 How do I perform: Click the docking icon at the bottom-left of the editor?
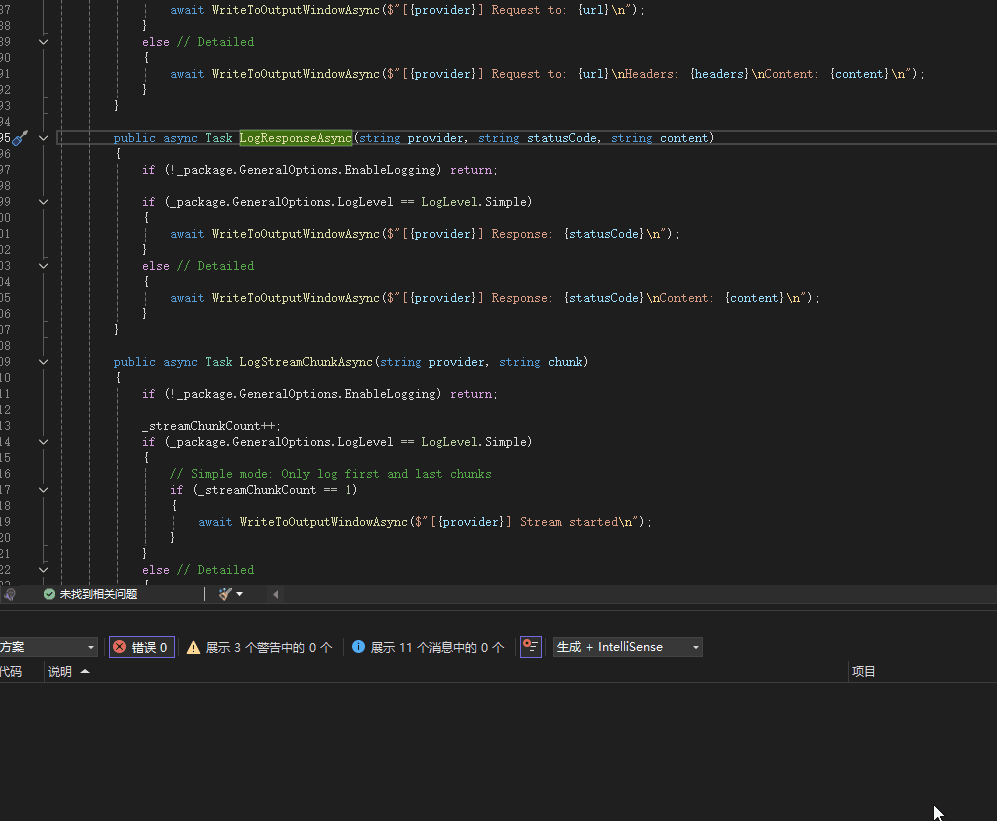tap(10, 593)
